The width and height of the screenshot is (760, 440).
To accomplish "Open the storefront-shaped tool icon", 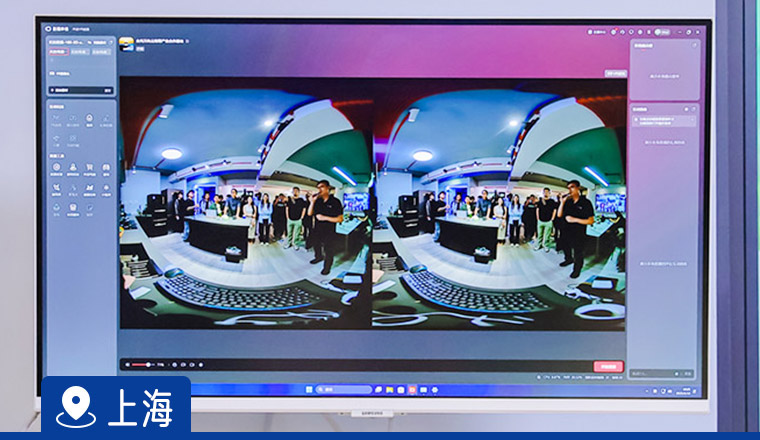I will coord(73,209).
